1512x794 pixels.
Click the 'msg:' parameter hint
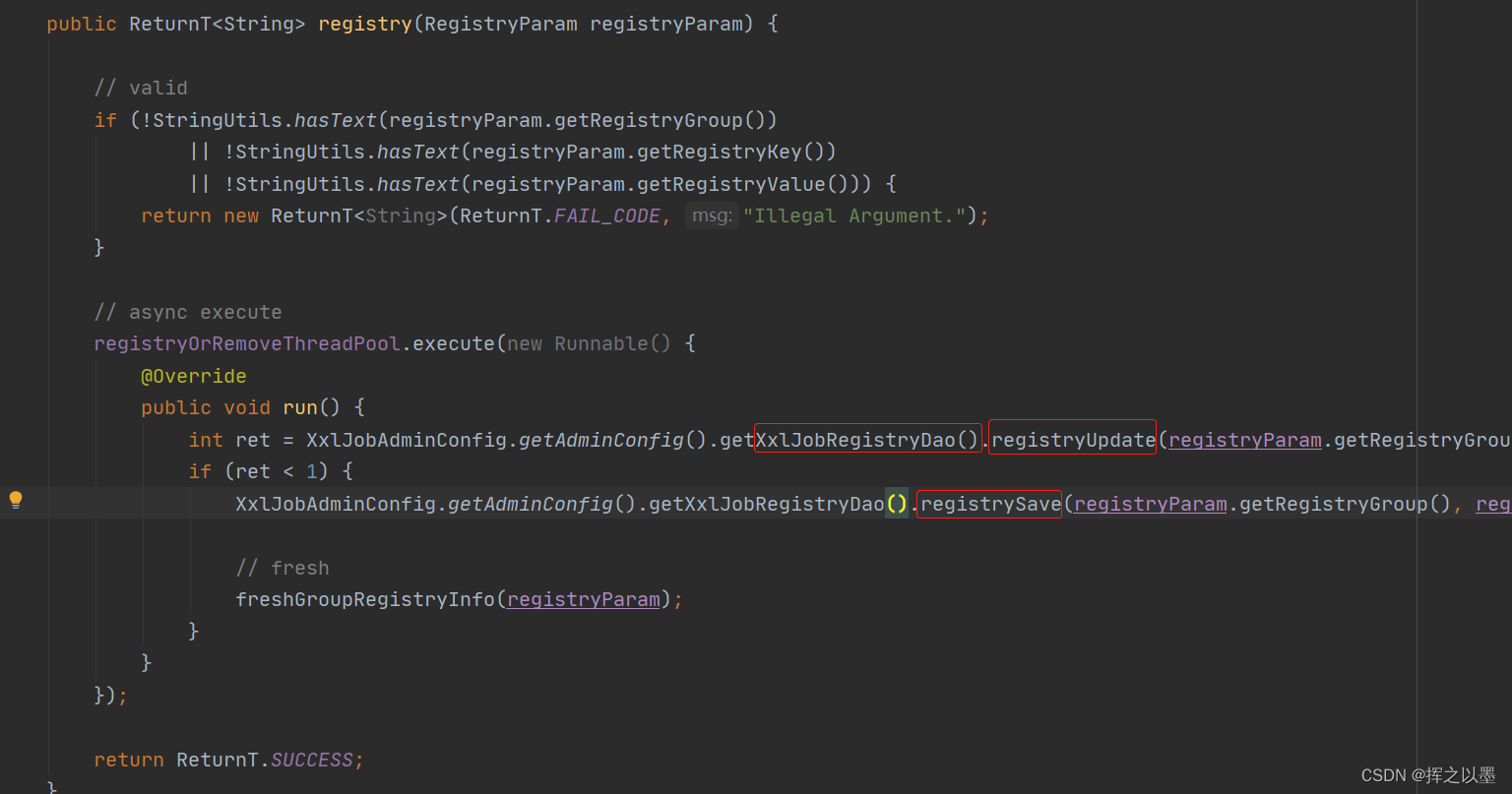pyautogui.click(x=712, y=215)
